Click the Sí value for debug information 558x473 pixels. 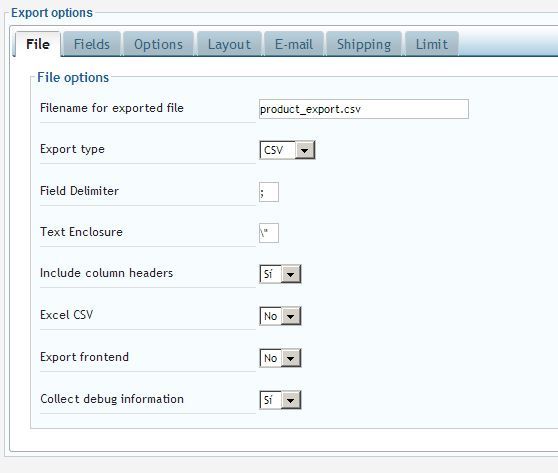click(x=268, y=400)
